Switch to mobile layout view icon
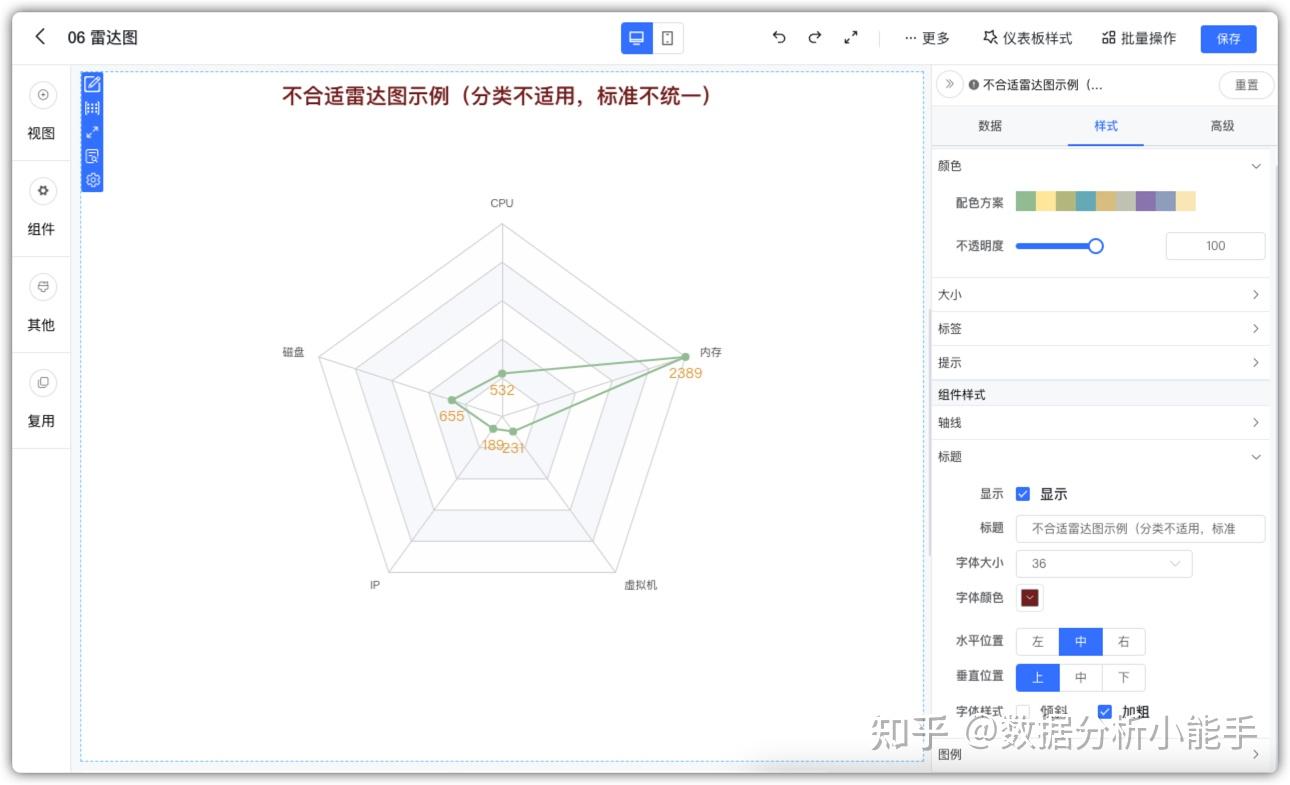 pos(668,38)
